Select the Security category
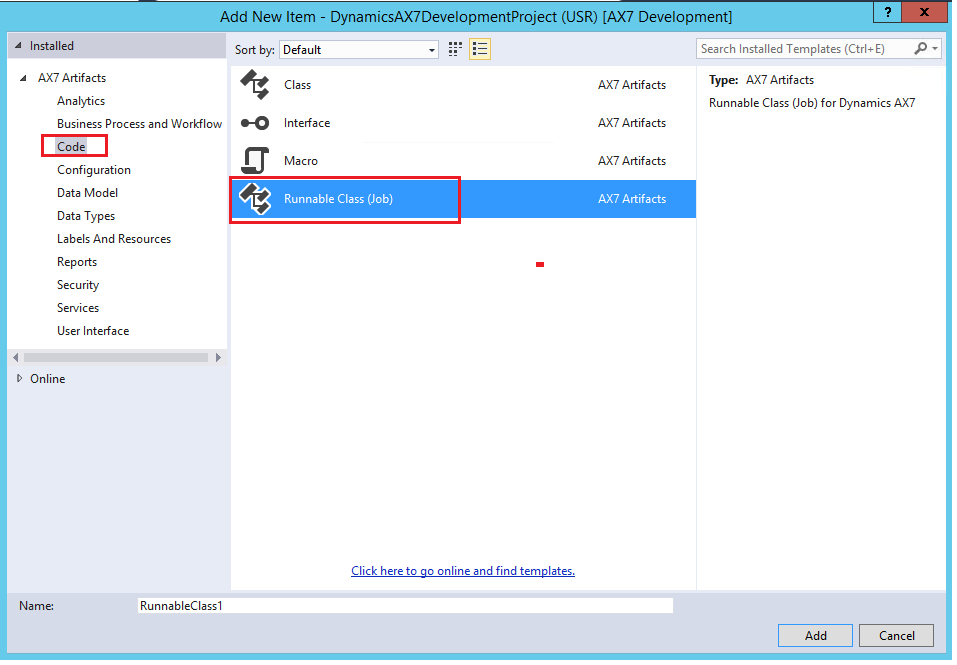The image size is (957, 665). (78, 285)
